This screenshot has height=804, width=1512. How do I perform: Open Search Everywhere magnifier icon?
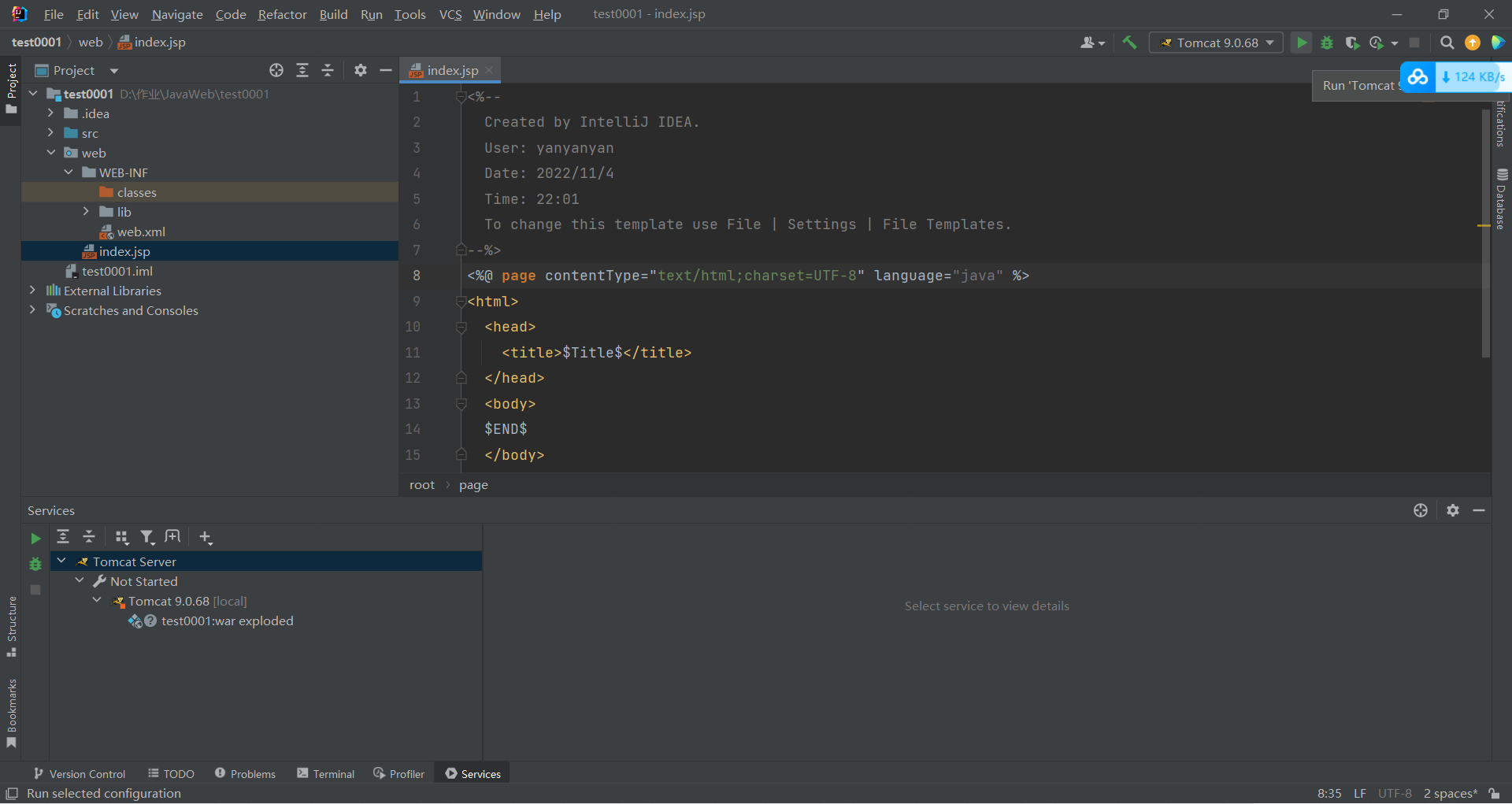1447,43
